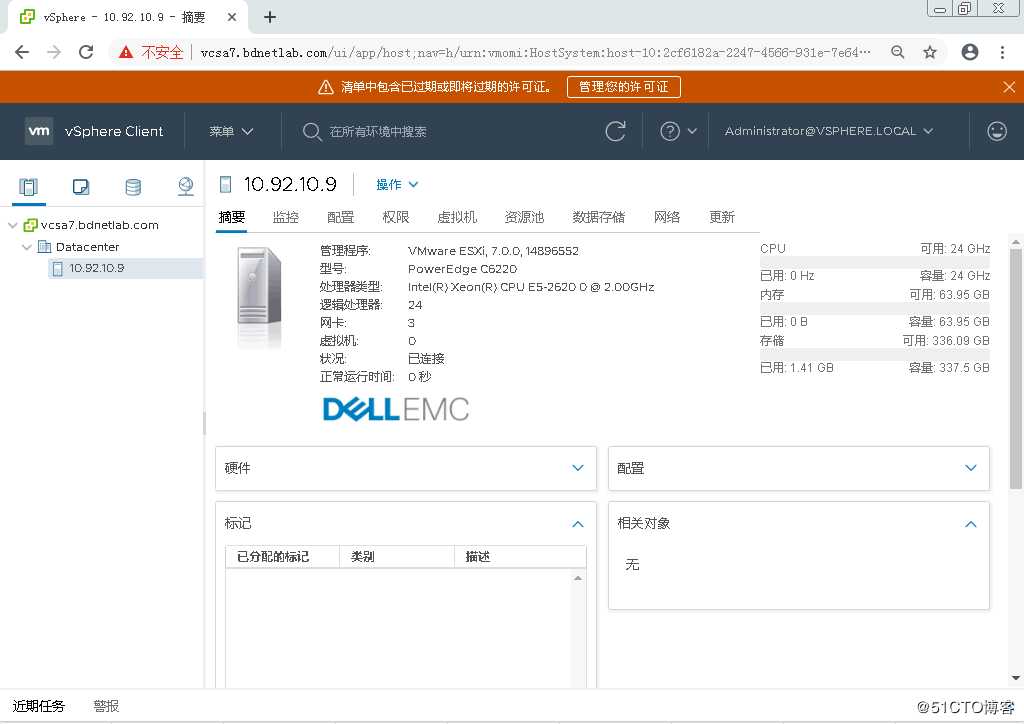Click the smiley feedback icon
Screen dimensions: 1024x724
(x=997, y=131)
